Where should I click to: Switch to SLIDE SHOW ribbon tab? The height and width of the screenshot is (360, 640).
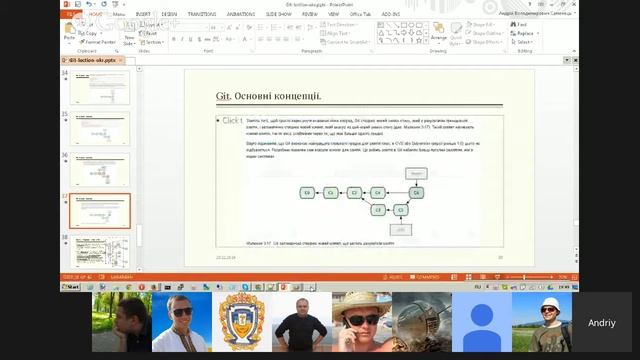pos(279,14)
